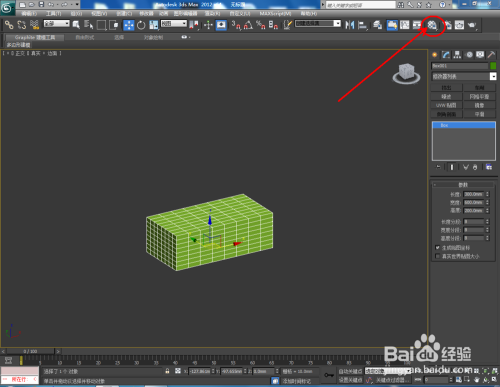Click the Auto Key button
The image size is (500, 387).
point(350,371)
